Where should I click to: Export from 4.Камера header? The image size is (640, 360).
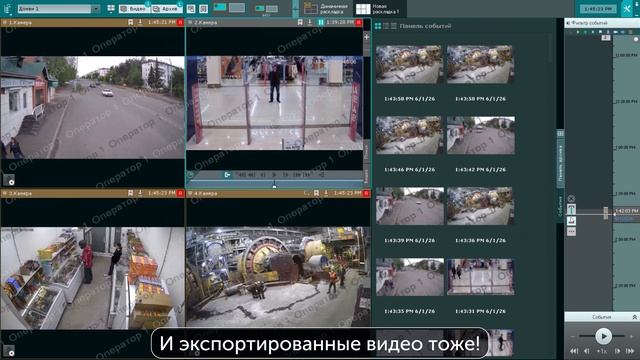tap(326, 193)
